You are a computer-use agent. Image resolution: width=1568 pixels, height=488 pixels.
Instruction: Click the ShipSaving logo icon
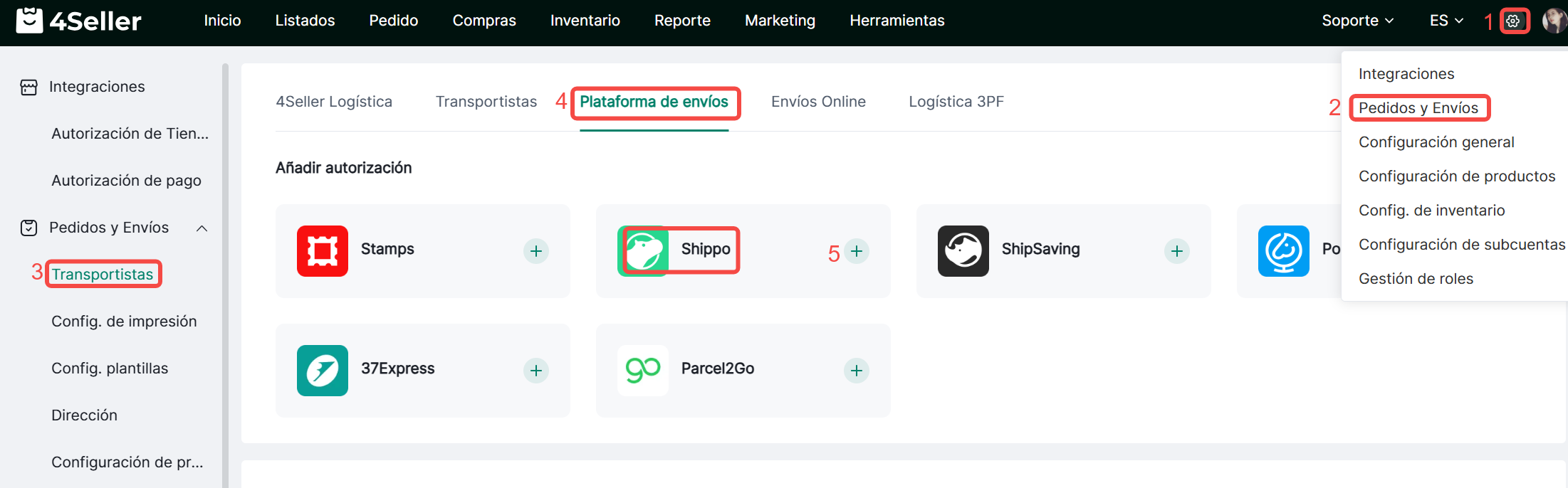tap(963, 251)
